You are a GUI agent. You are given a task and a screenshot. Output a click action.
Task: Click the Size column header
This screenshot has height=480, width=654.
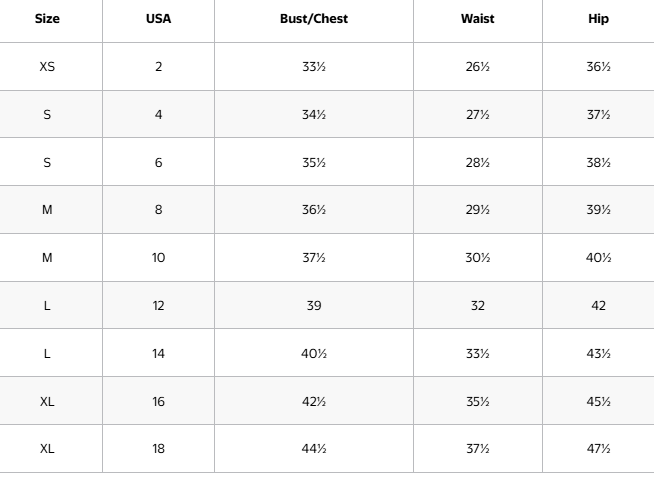coord(47,19)
